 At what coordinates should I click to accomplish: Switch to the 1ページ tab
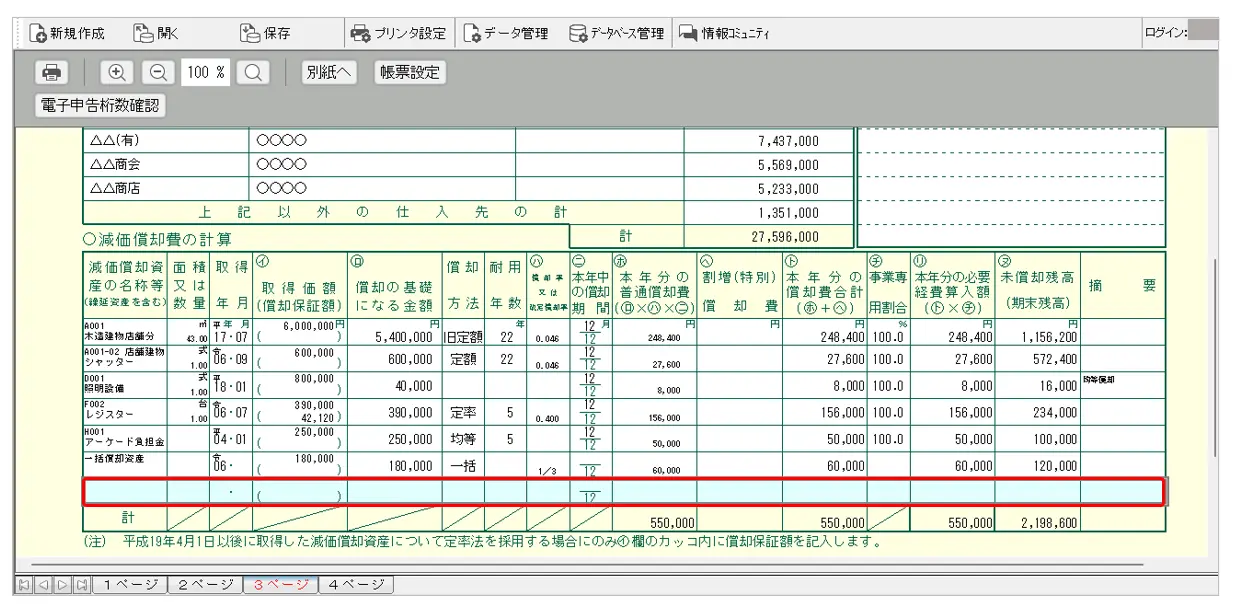point(129,584)
